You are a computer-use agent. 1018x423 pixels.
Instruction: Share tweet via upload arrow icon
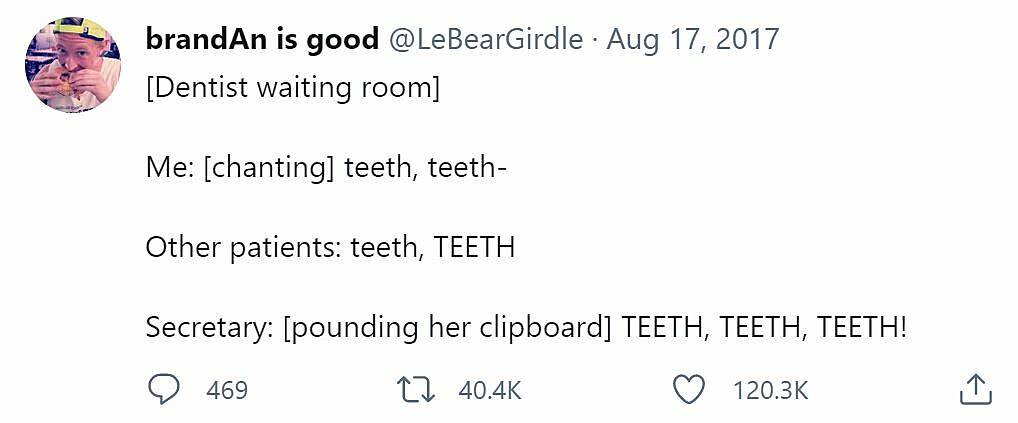pyautogui.click(x=976, y=390)
